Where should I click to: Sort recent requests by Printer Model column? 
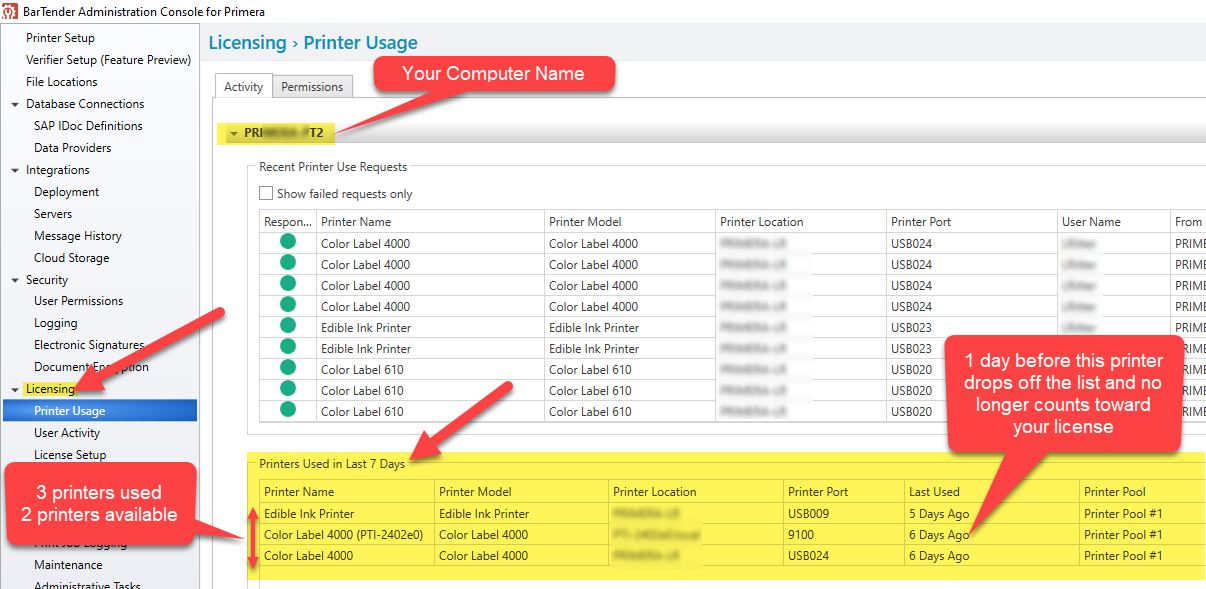click(x=630, y=222)
